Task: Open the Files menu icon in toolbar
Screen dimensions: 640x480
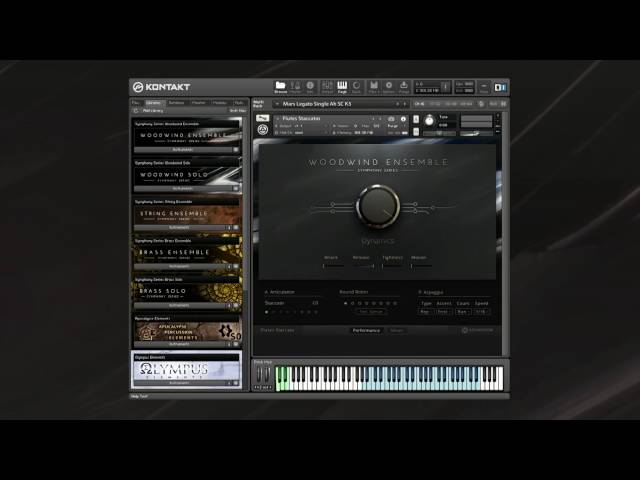Action: coord(373,87)
